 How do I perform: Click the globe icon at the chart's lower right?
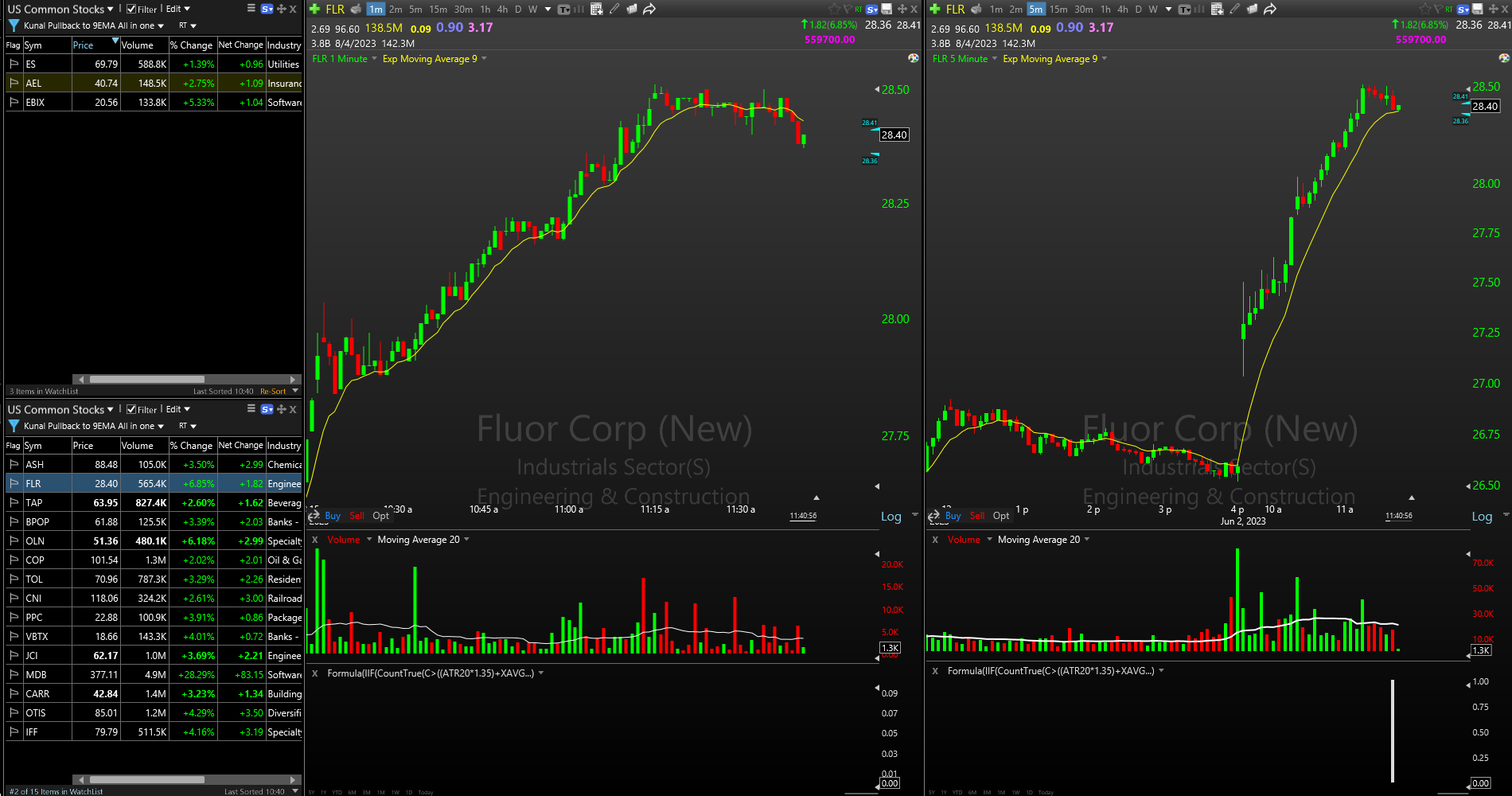pos(914,58)
